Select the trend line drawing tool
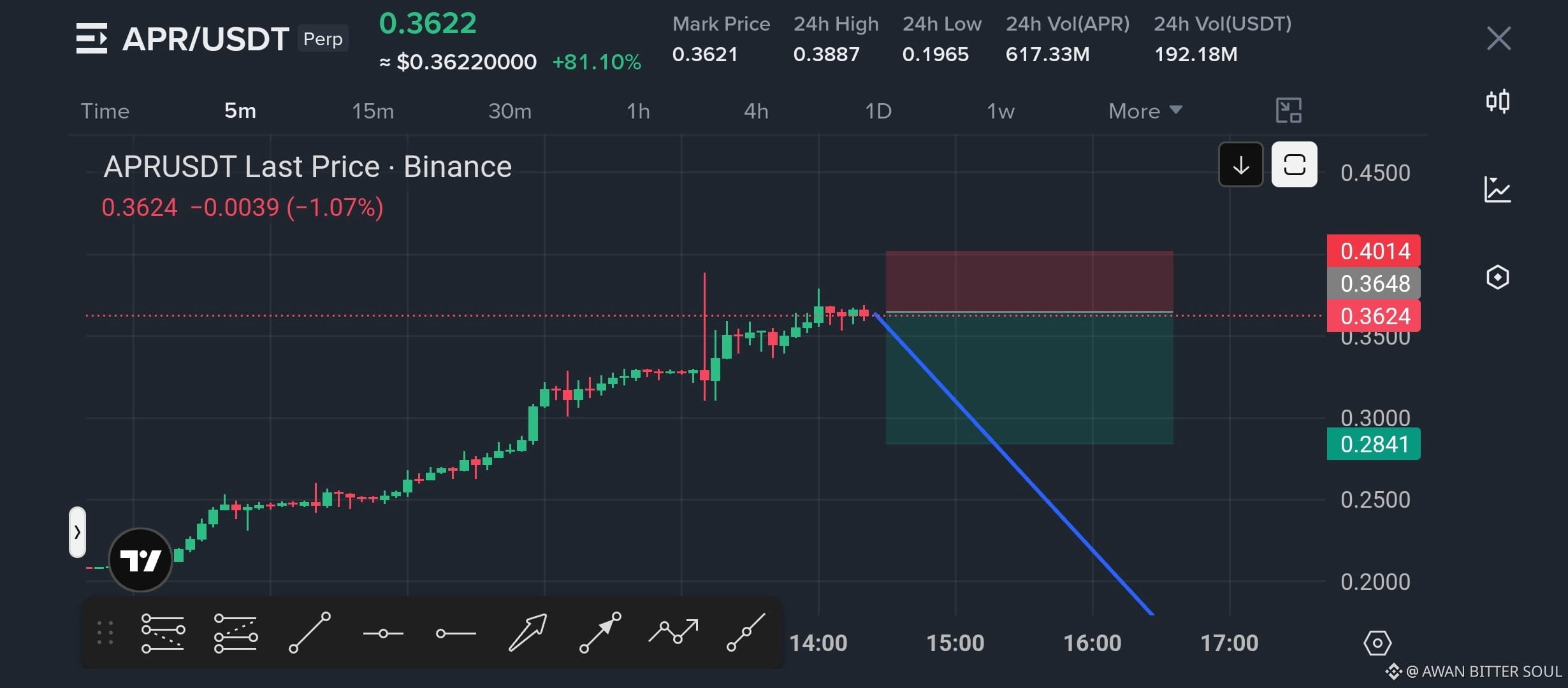Image resolution: width=1568 pixels, height=688 pixels. click(x=310, y=633)
